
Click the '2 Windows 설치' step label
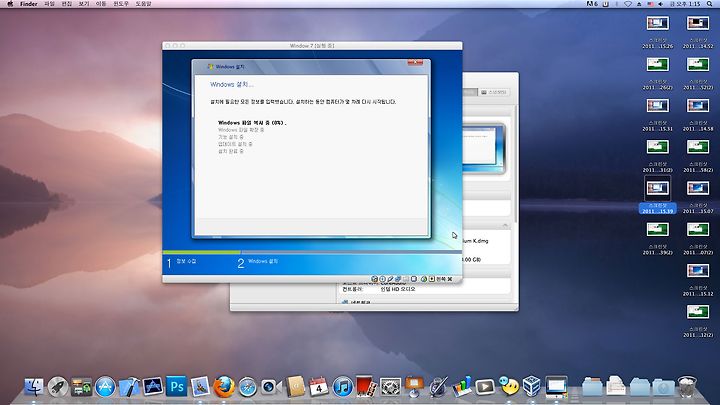point(258,262)
